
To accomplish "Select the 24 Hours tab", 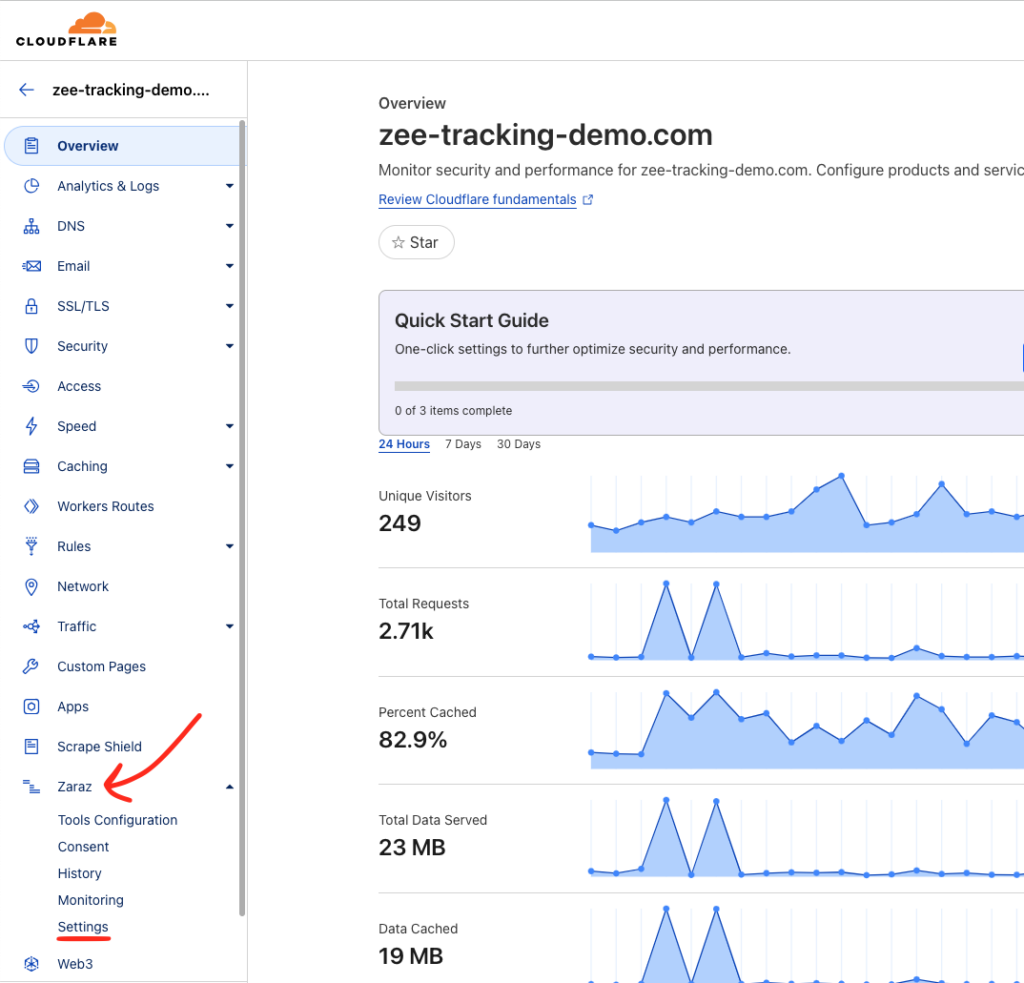I will point(404,444).
